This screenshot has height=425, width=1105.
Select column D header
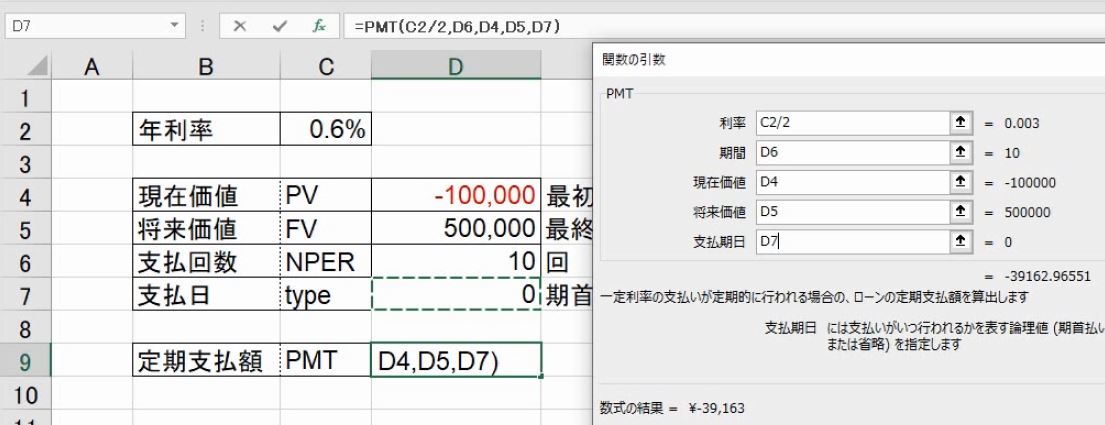(456, 66)
